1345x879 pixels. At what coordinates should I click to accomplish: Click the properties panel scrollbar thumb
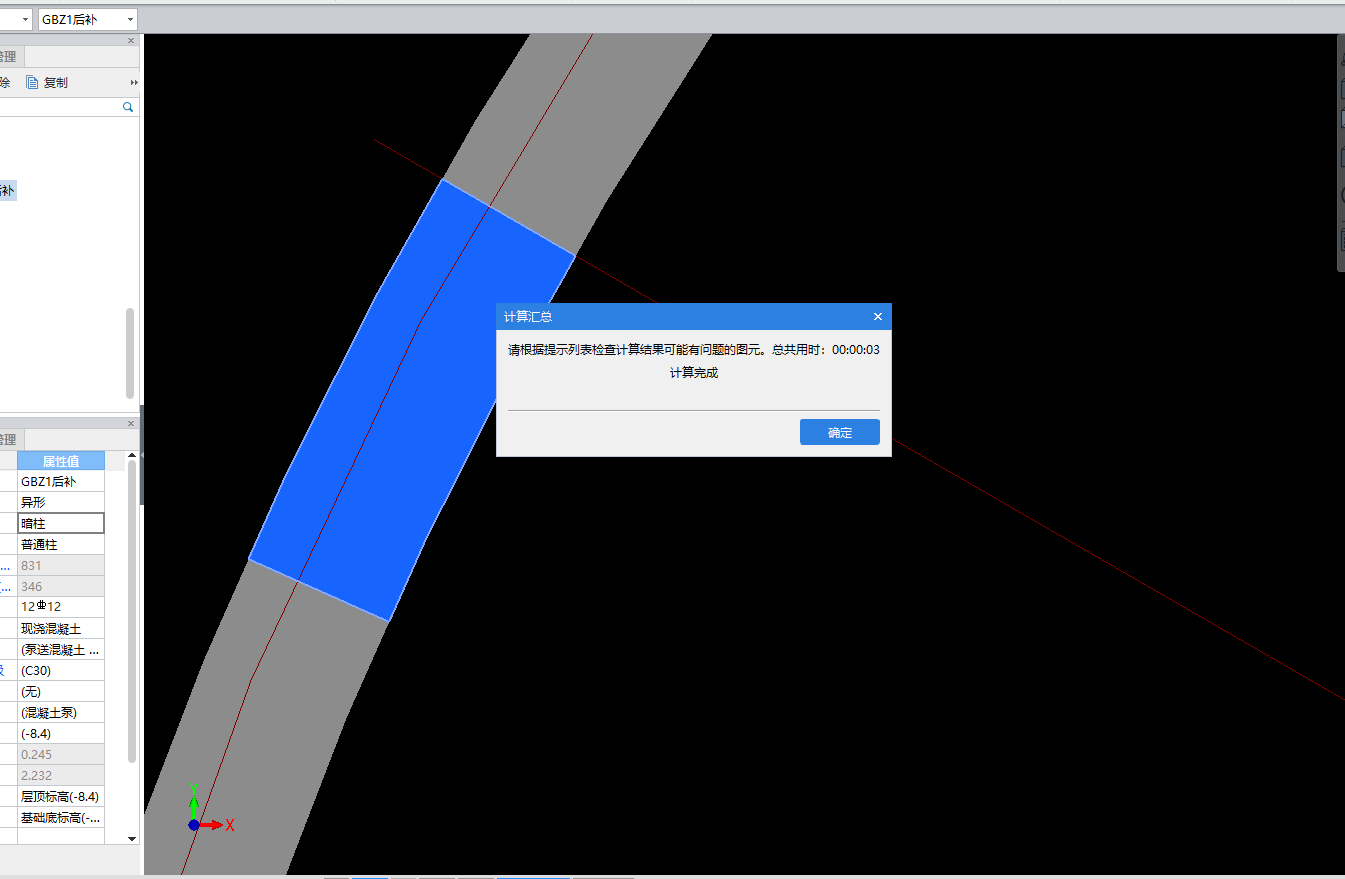(132, 610)
